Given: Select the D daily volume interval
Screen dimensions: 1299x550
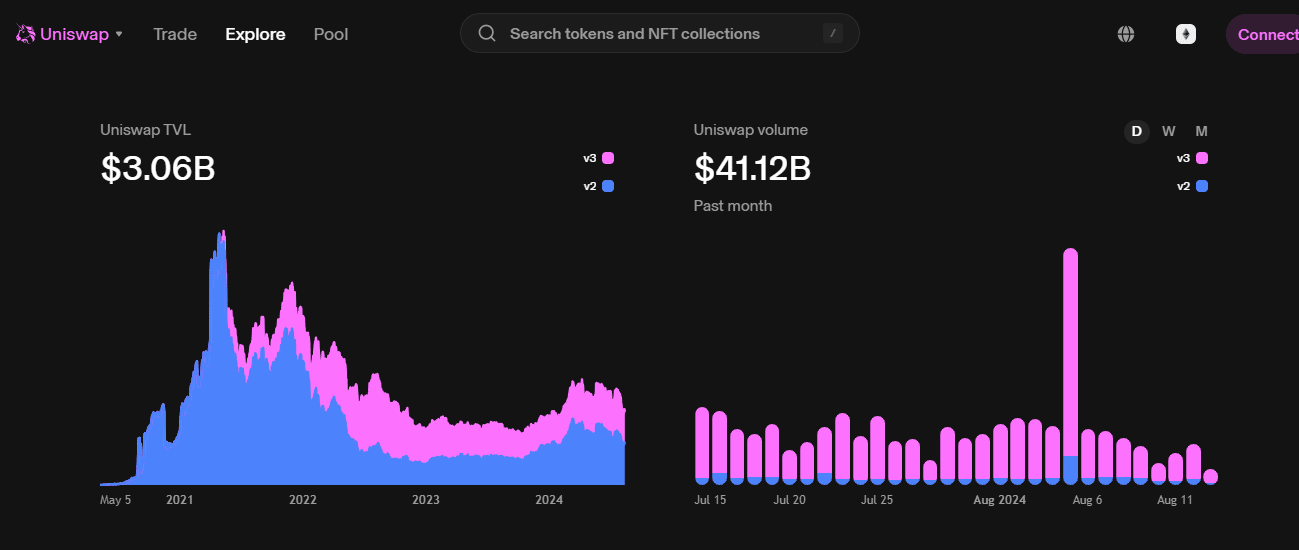Looking at the screenshot, I should click(1137, 131).
